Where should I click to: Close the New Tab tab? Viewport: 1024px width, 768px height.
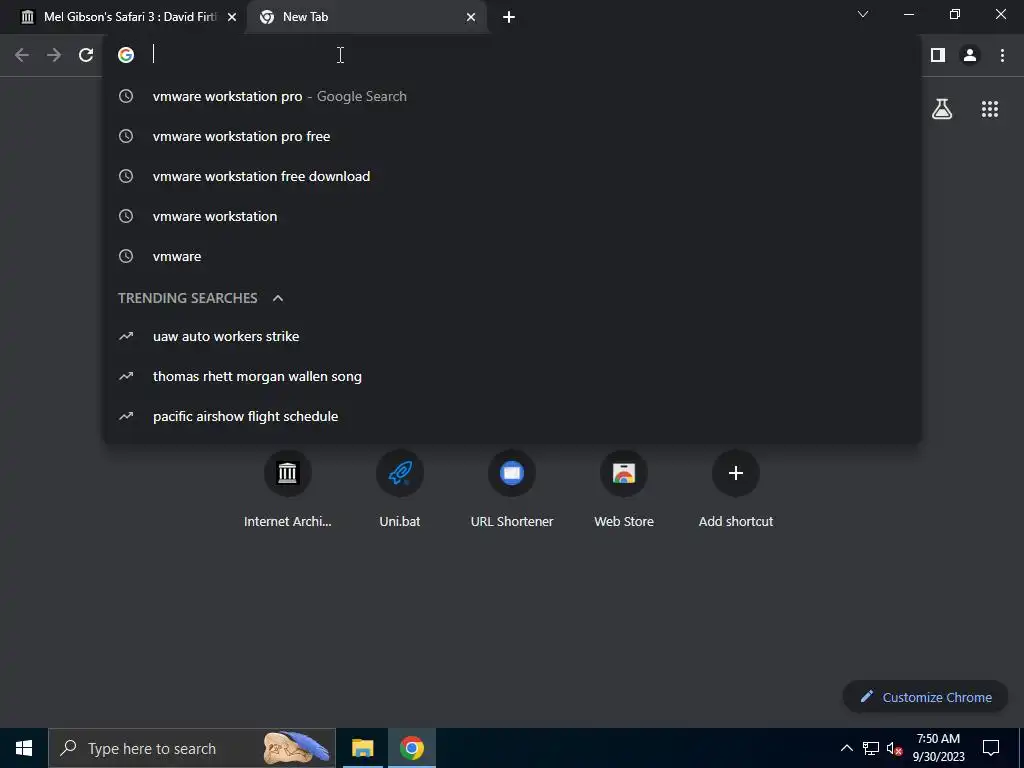click(471, 17)
